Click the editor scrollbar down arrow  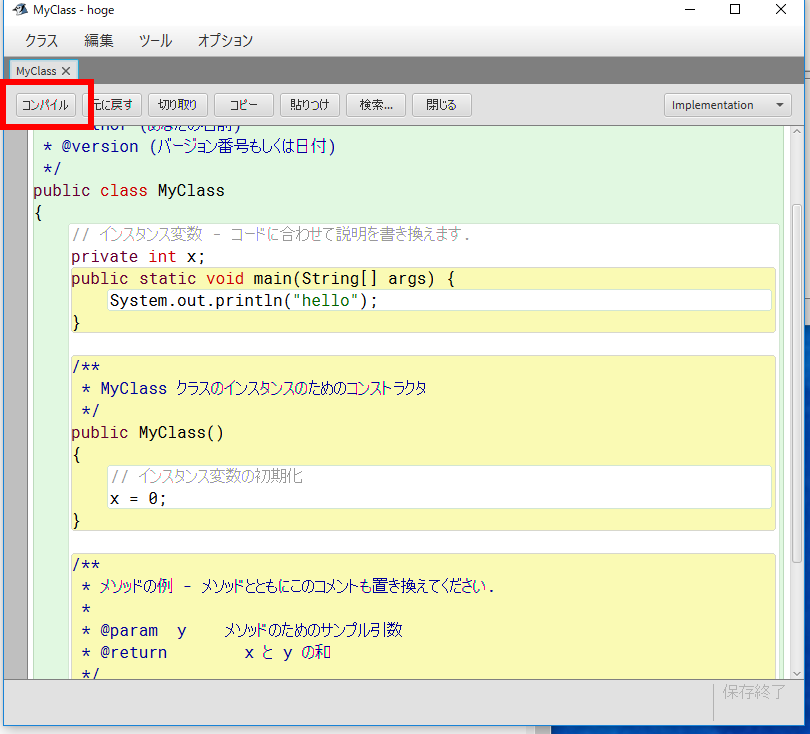coord(797,673)
